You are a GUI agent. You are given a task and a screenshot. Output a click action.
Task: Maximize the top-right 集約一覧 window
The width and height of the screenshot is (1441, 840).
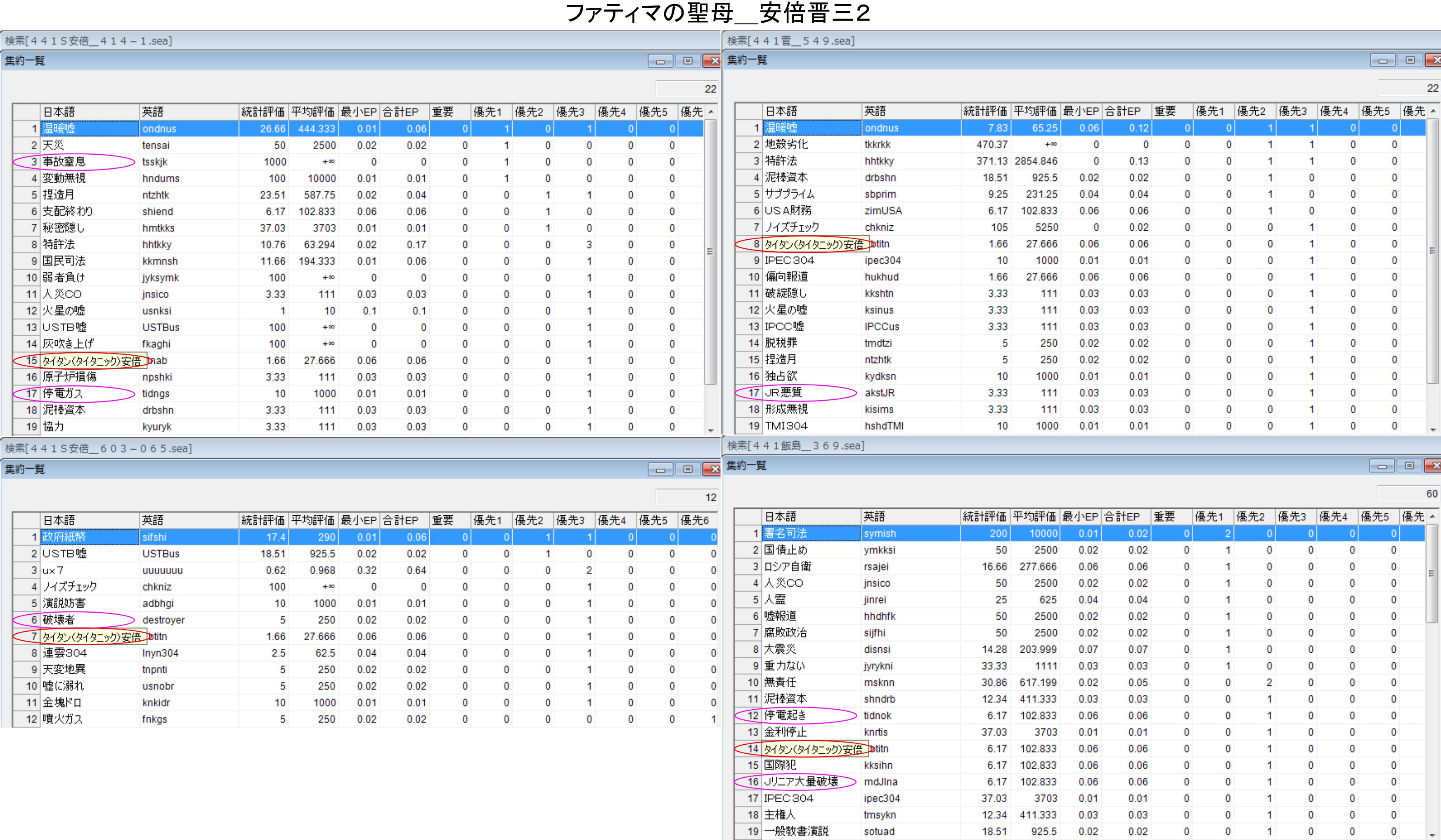[1410, 61]
